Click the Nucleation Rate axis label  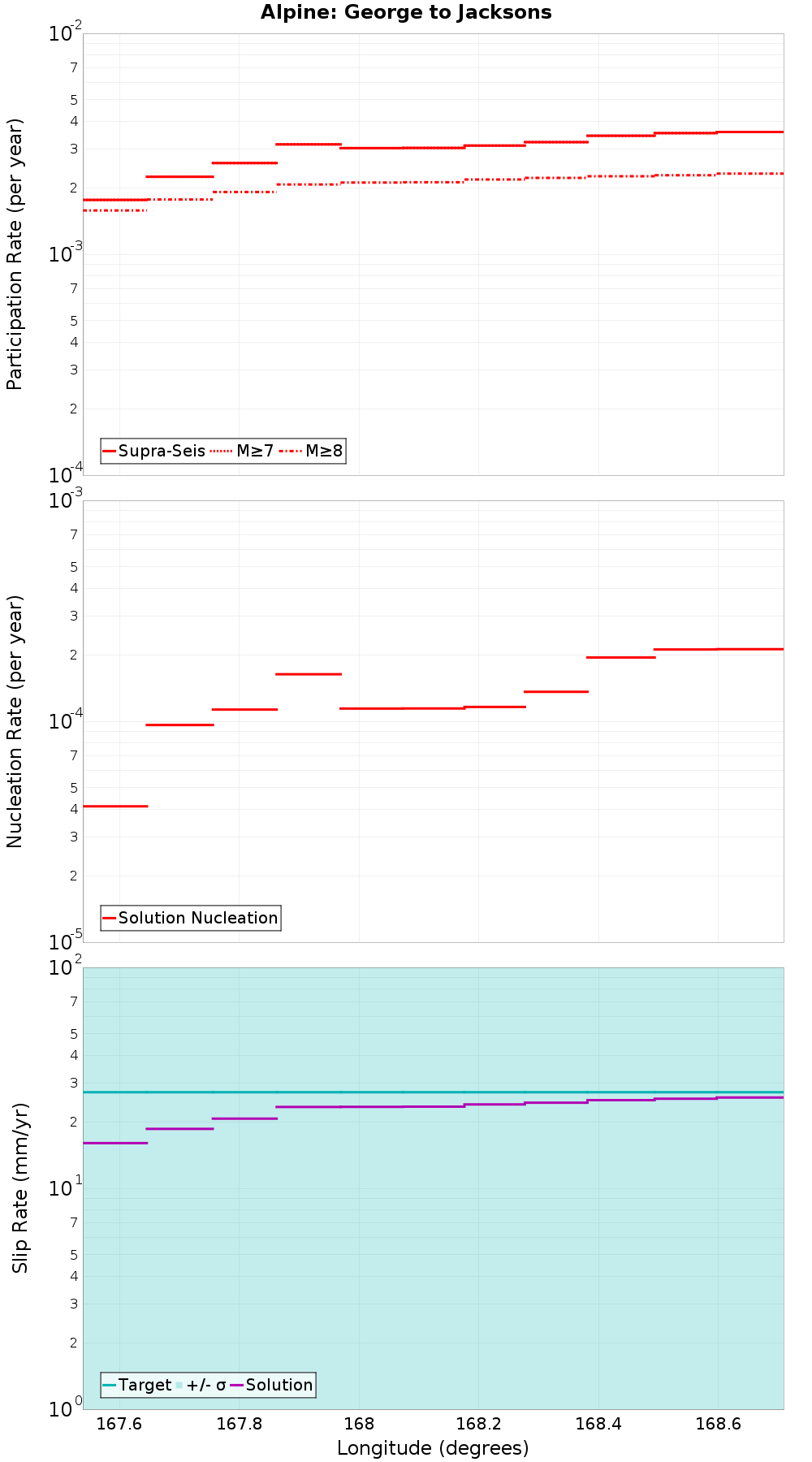click(15, 721)
